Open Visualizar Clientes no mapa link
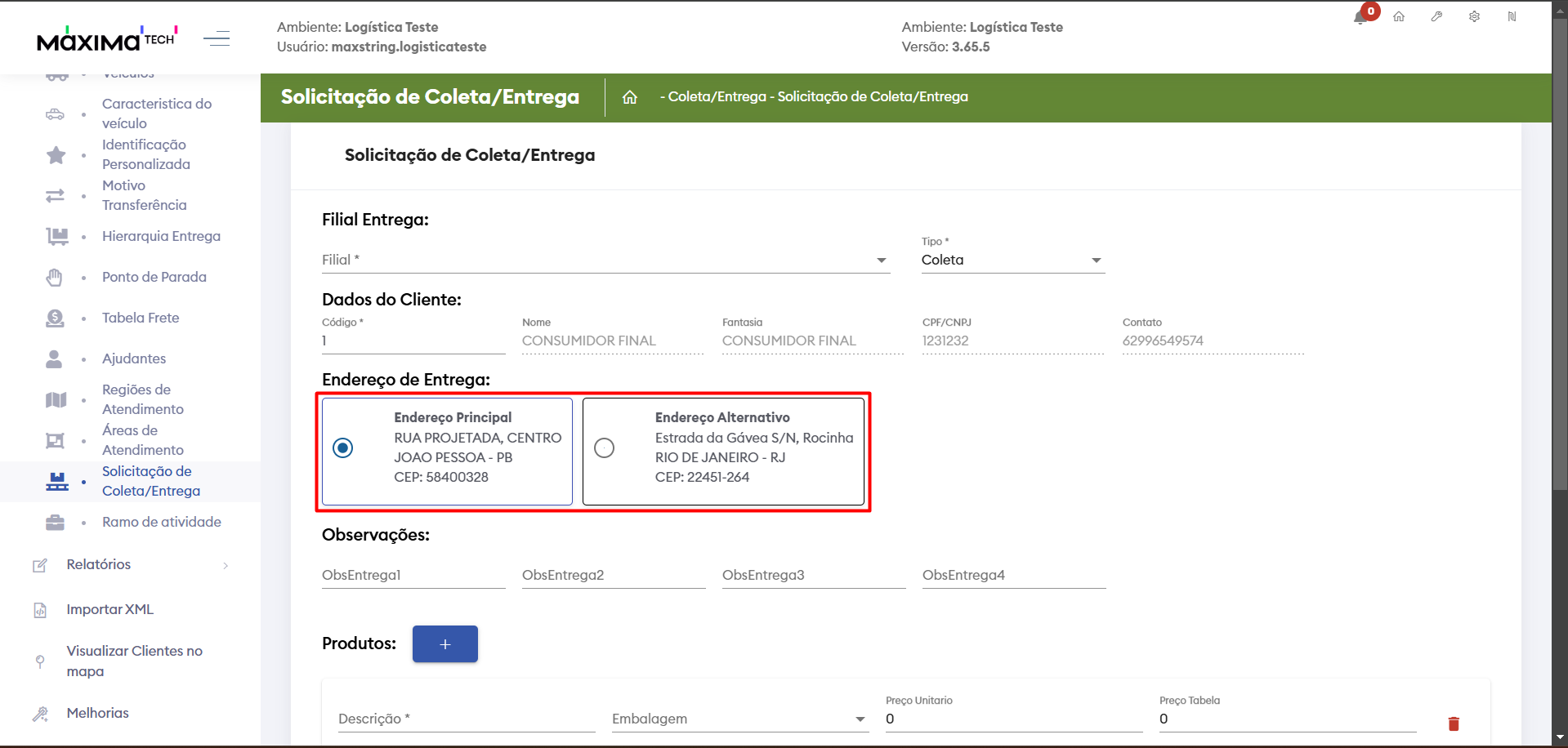This screenshot has width=1568, height=748. tap(134, 661)
